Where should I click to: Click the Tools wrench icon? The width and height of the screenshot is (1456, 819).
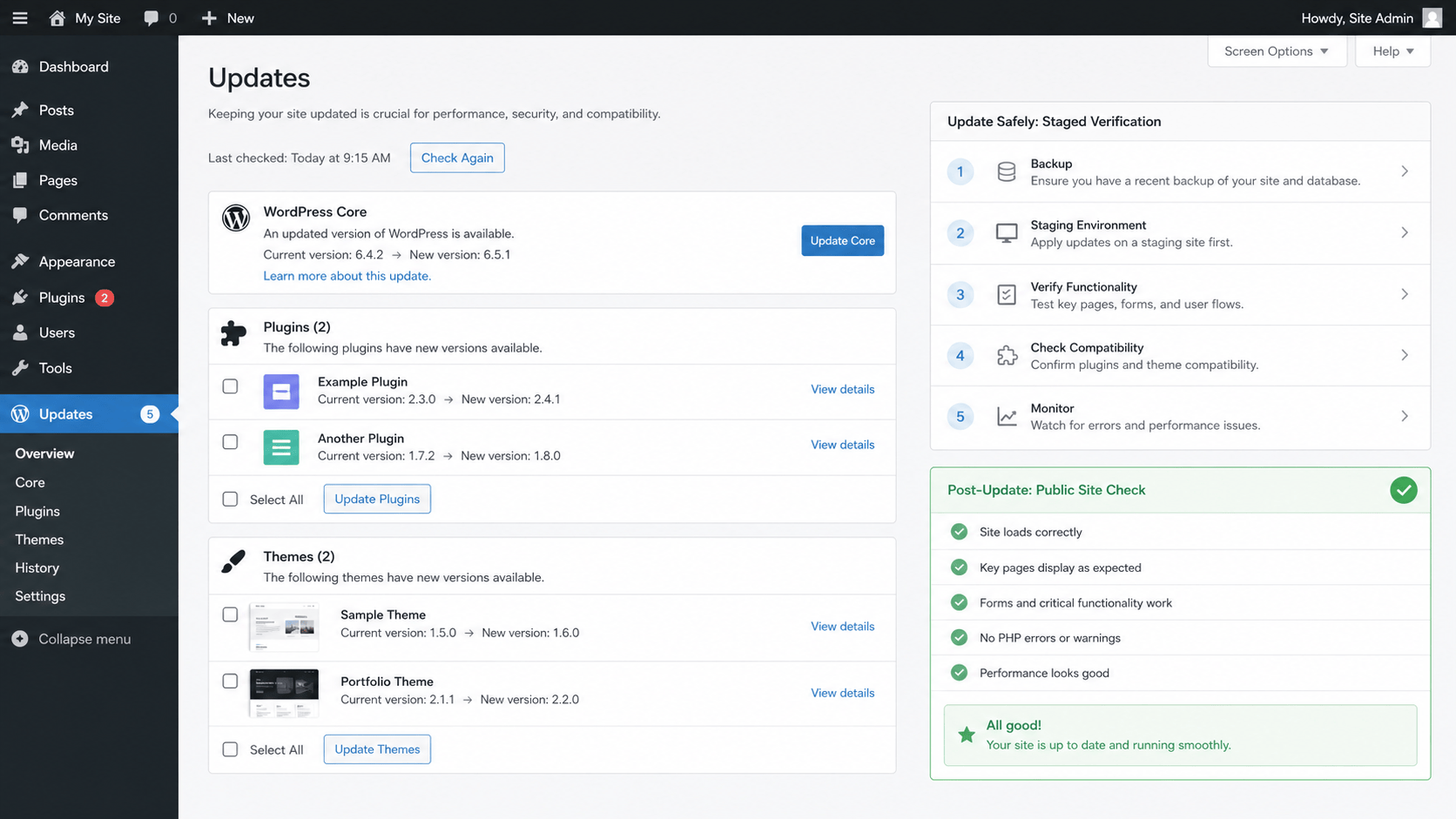[20, 368]
